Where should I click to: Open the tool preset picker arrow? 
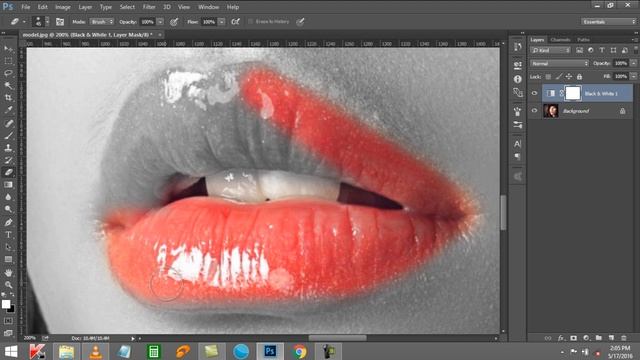pyautogui.click(x=24, y=22)
